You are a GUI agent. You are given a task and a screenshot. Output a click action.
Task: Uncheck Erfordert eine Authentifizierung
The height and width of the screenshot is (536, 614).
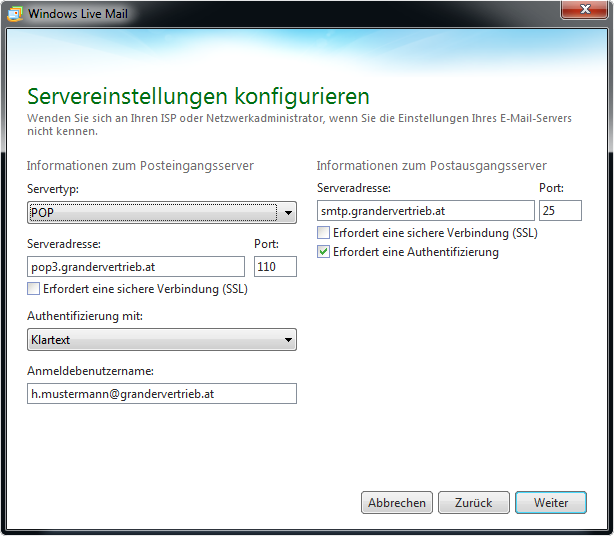324,252
